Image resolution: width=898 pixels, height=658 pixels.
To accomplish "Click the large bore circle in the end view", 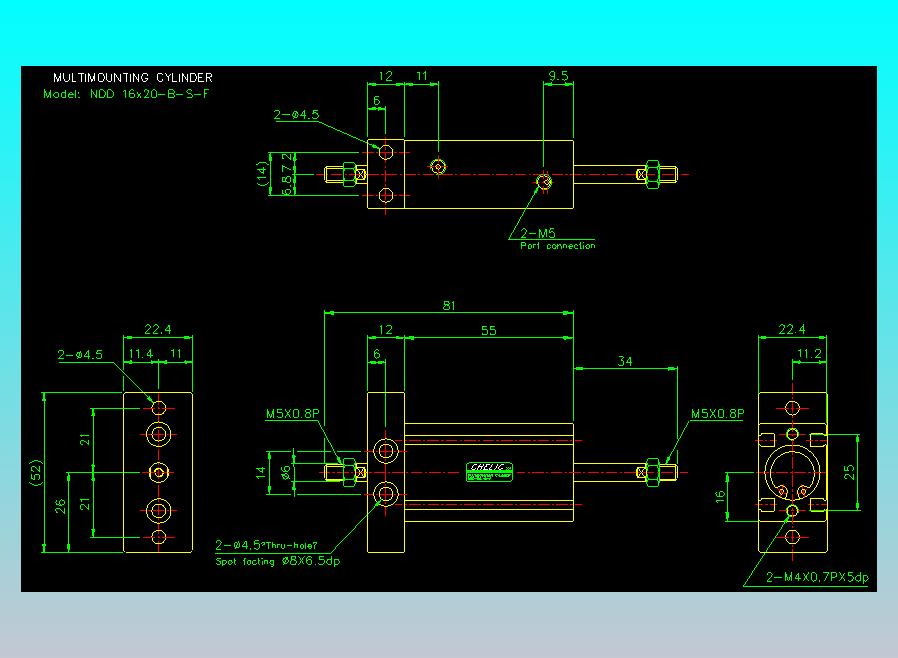I will 792,472.
